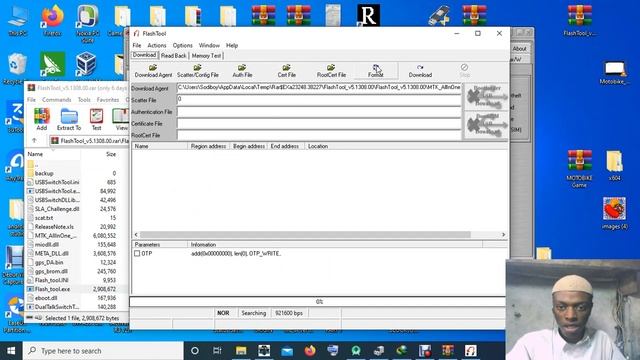Image resolution: width=640 pixels, height=360 pixels.
Task: Click the Certificate File input field
Action: click(319, 124)
